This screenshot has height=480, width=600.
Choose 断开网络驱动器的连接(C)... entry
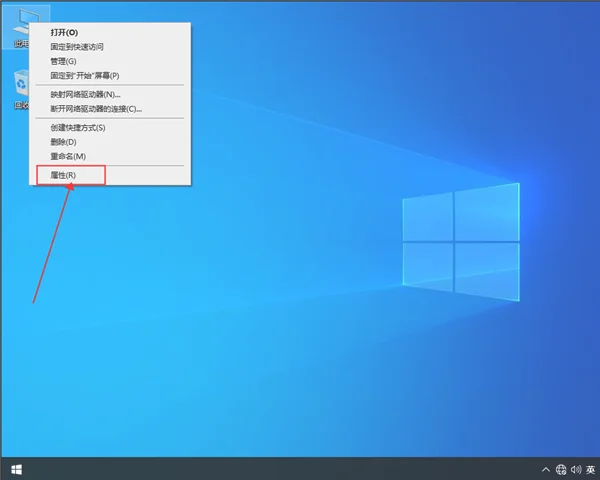pyautogui.click(x=110, y=109)
